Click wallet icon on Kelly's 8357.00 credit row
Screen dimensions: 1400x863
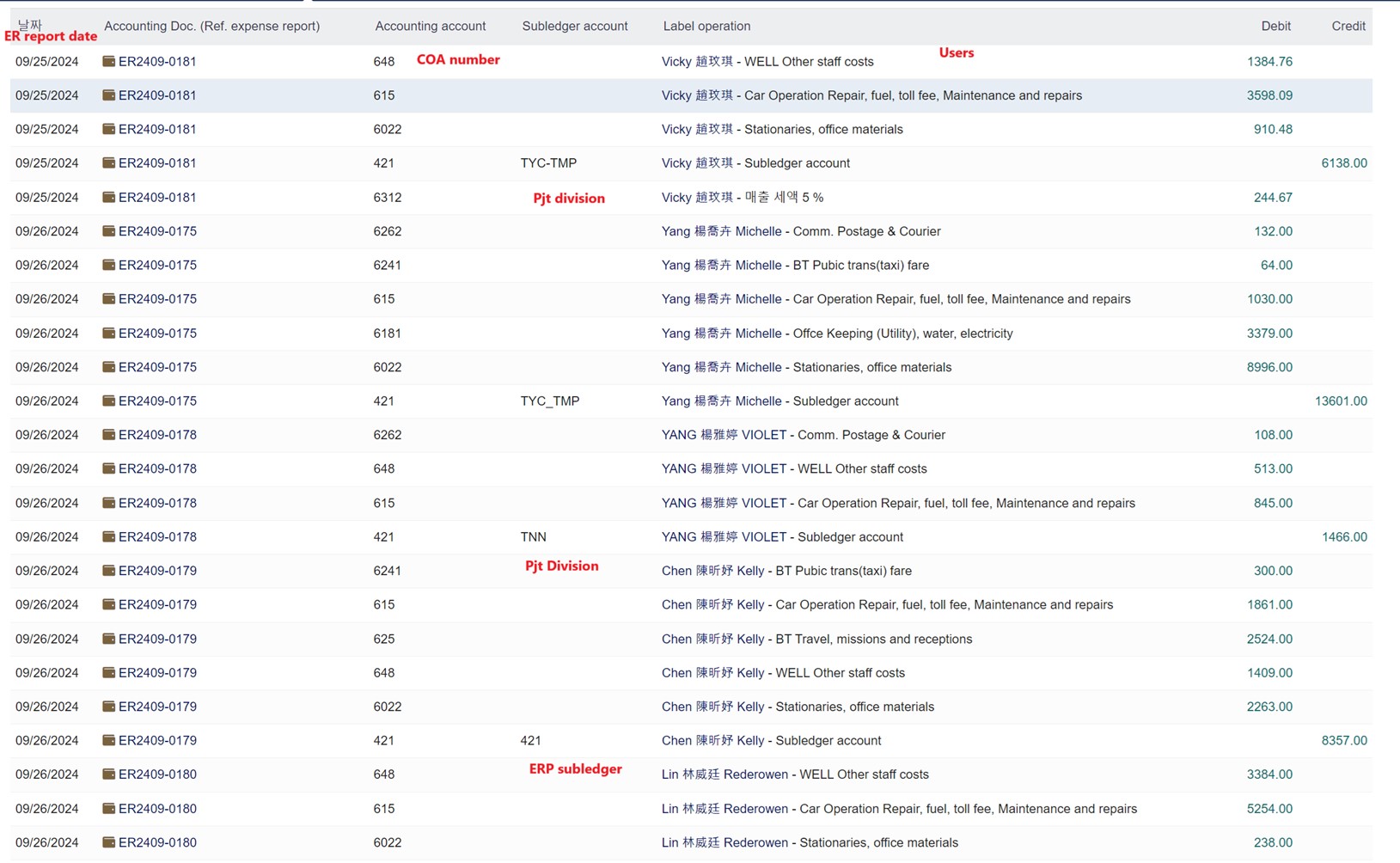tap(108, 740)
